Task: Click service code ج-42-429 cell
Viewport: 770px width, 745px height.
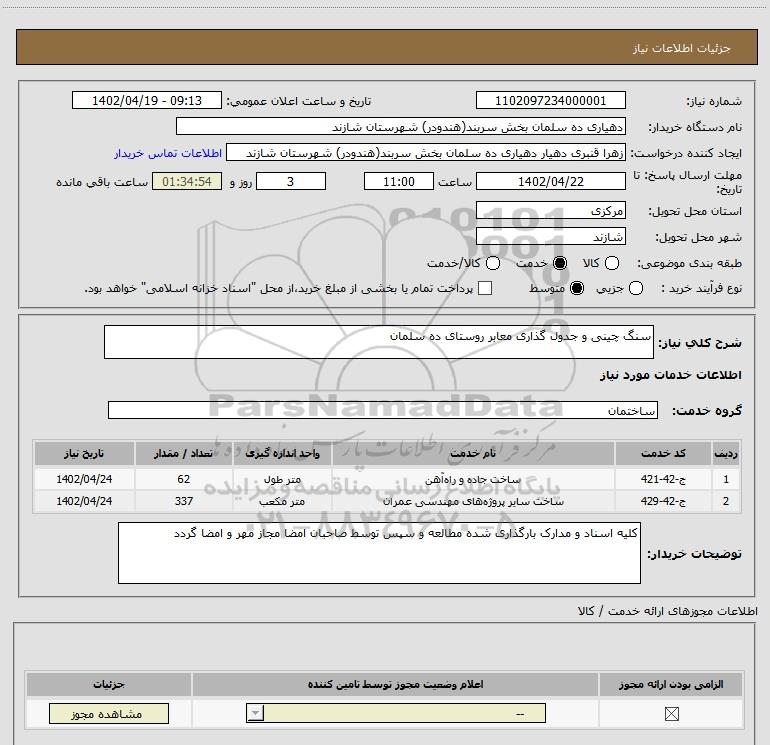Action: click(x=663, y=501)
